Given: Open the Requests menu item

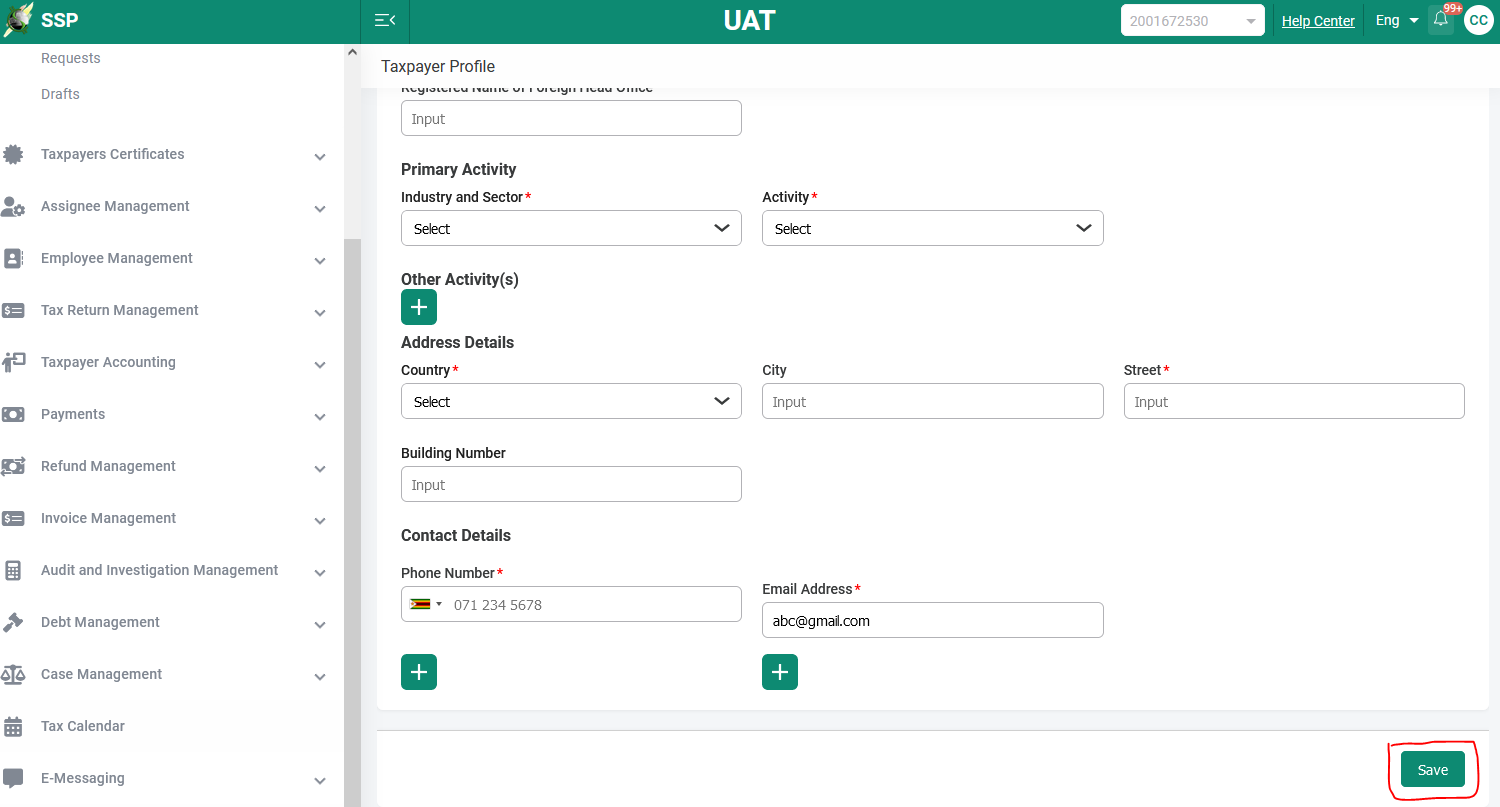Looking at the screenshot, I should [x=70, y=58].
